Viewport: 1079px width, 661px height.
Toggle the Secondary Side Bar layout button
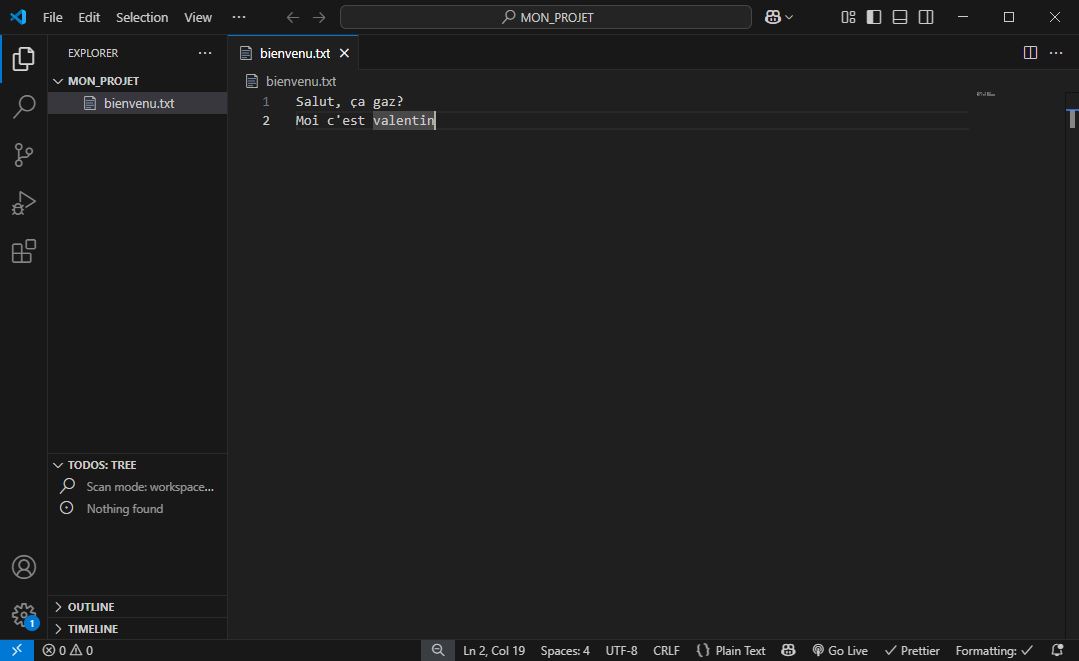[926, 17]
